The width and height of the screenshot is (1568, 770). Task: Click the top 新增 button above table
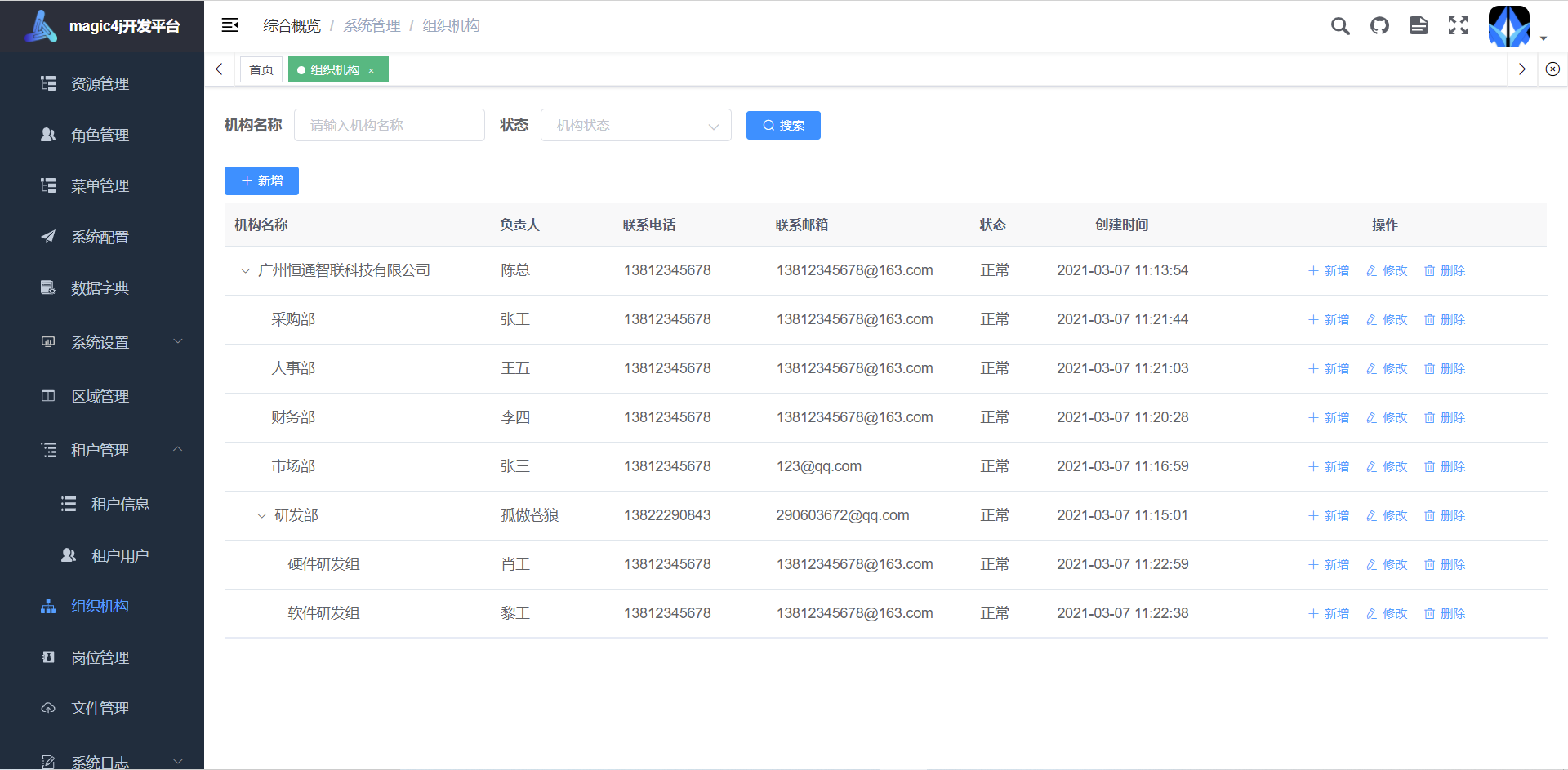(261, 180)
